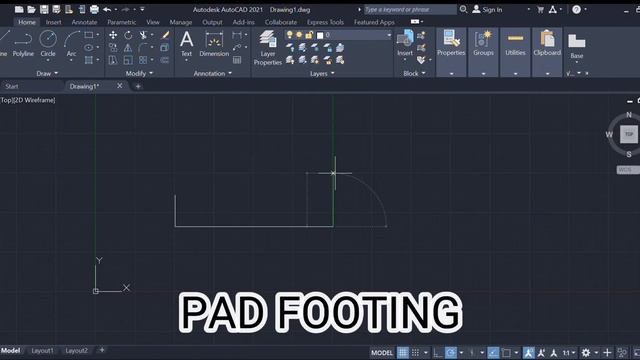Open annotation scale 1:1 dropdown
640x360 pixels.
pos(569,353)
